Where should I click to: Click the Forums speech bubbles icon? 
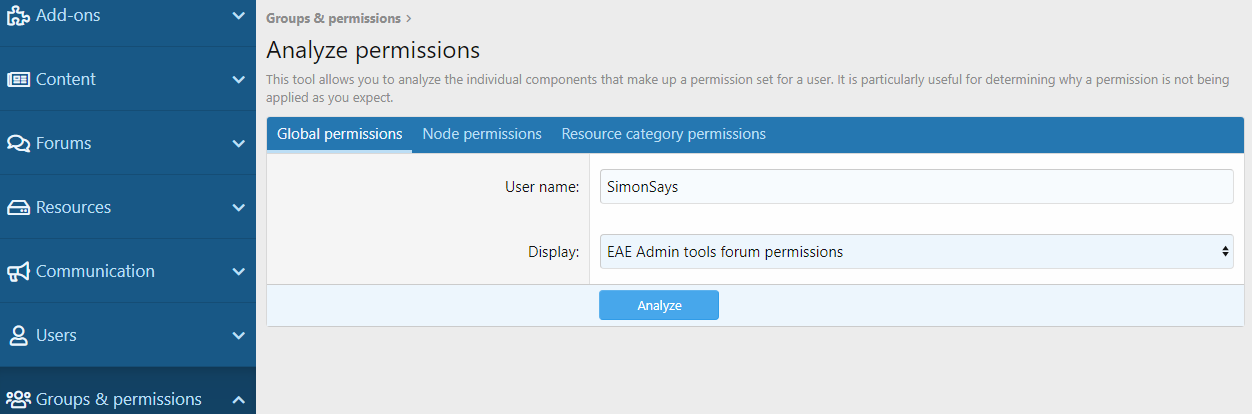coord(18,144)
